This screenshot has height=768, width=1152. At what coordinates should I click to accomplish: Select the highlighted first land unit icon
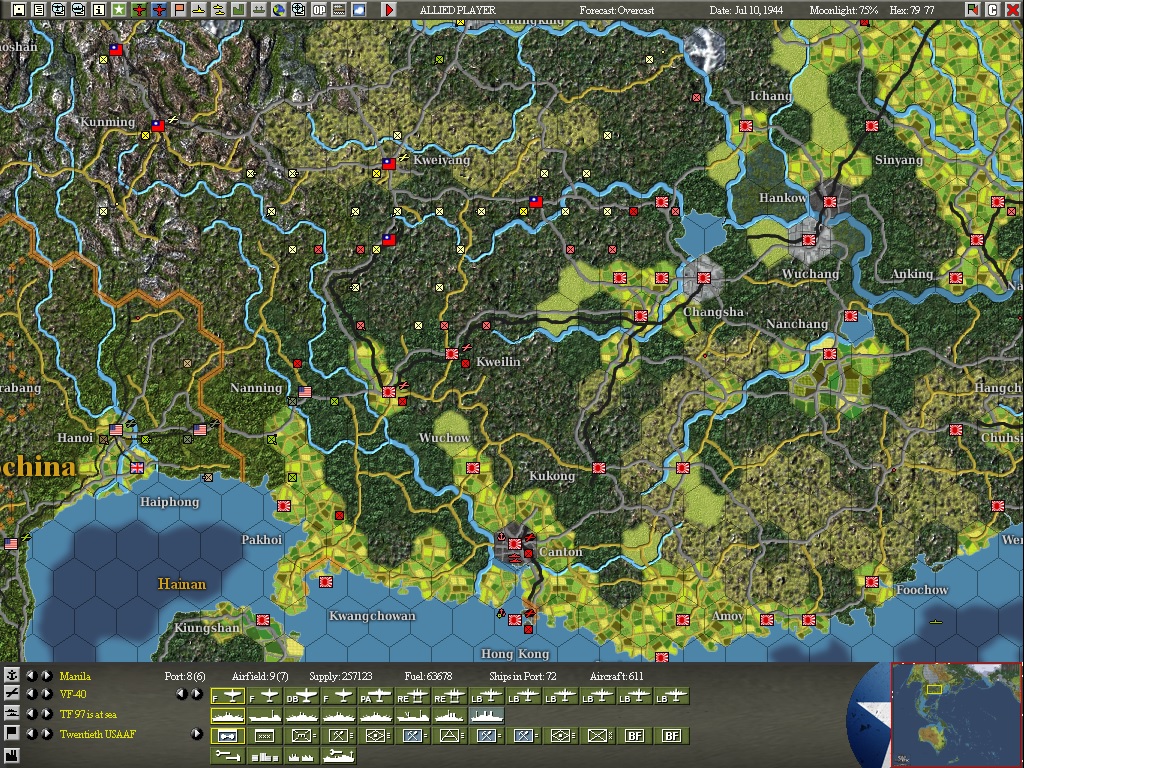(228, 736)
